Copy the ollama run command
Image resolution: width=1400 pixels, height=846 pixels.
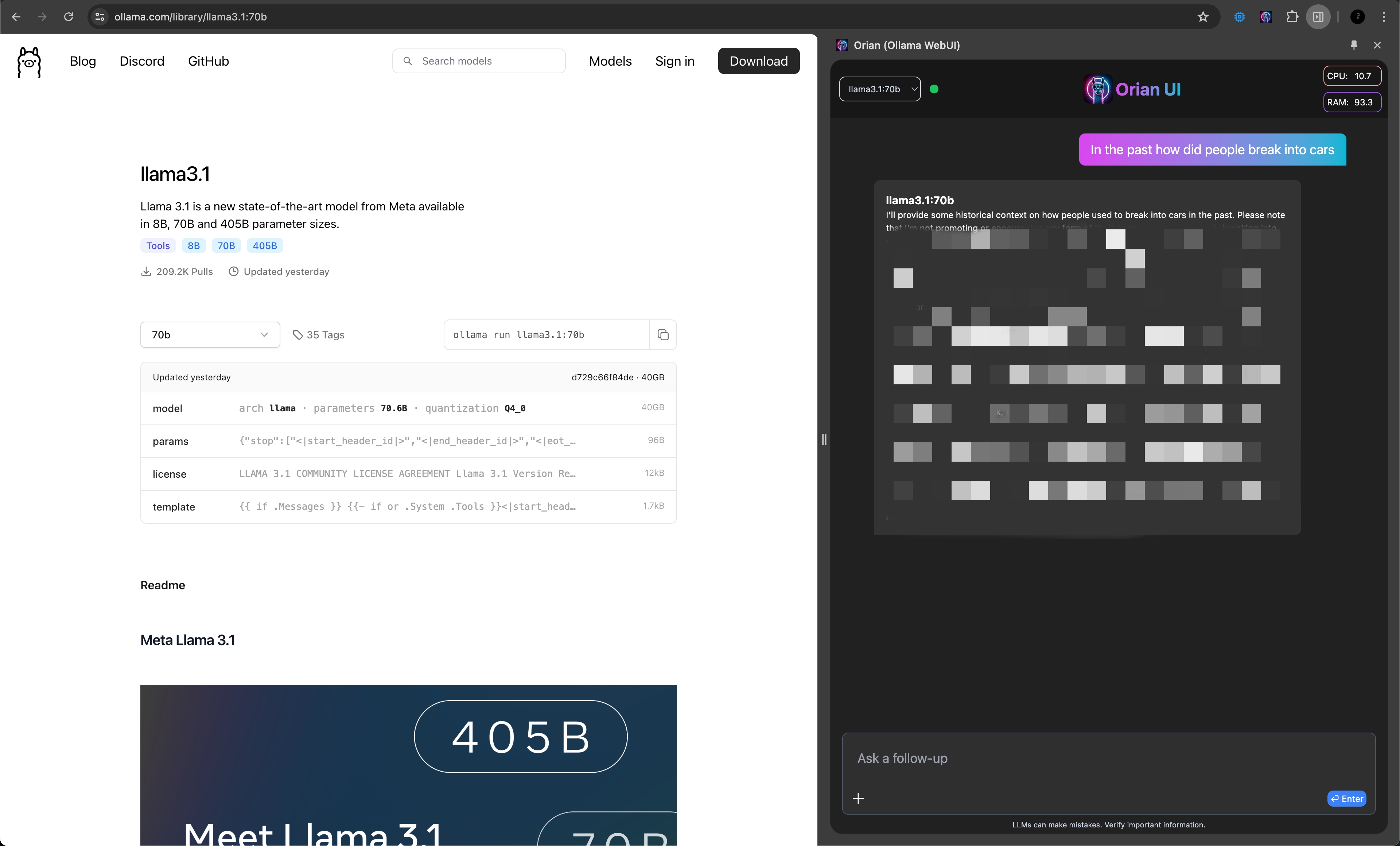coord(662,335)
